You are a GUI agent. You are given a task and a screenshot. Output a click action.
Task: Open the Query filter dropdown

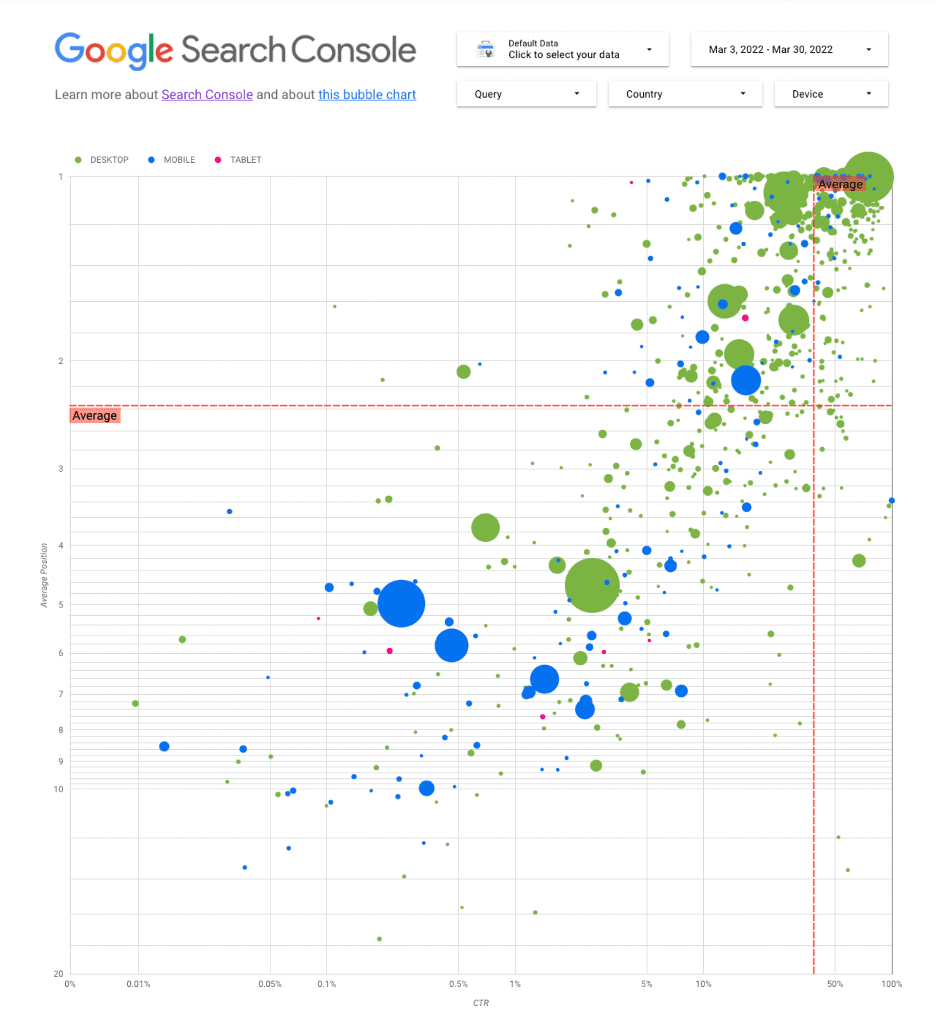(x=526, y=93)
